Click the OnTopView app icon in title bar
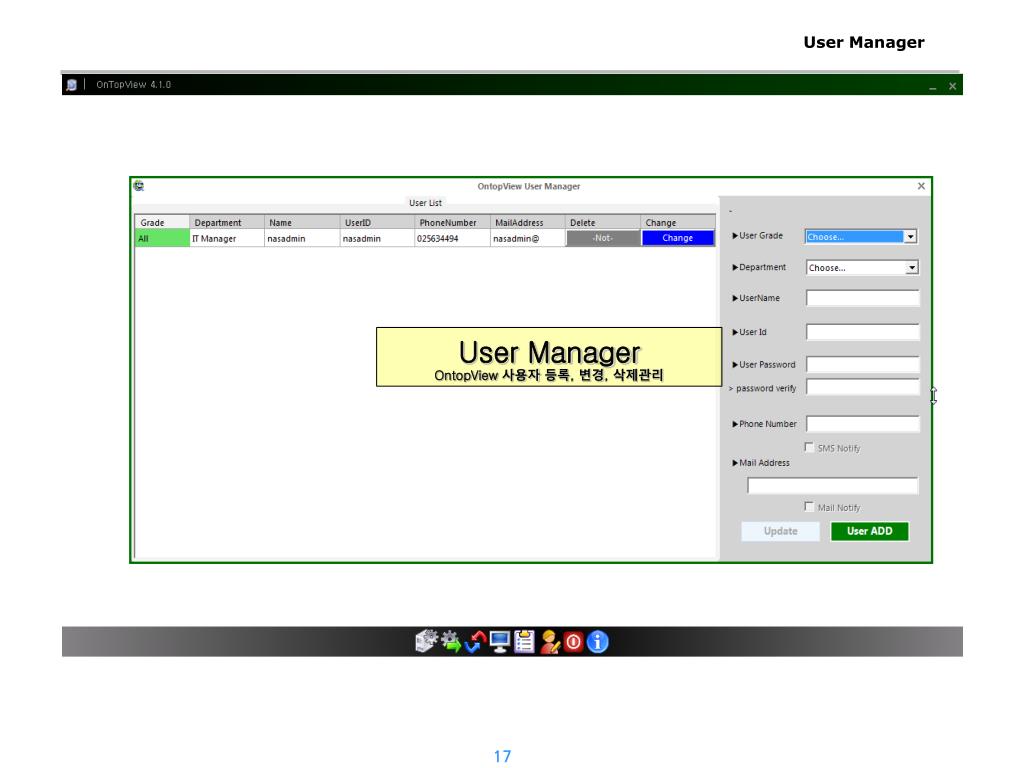1024x768 pixels. pyautogui.click(x=71, y=85)
